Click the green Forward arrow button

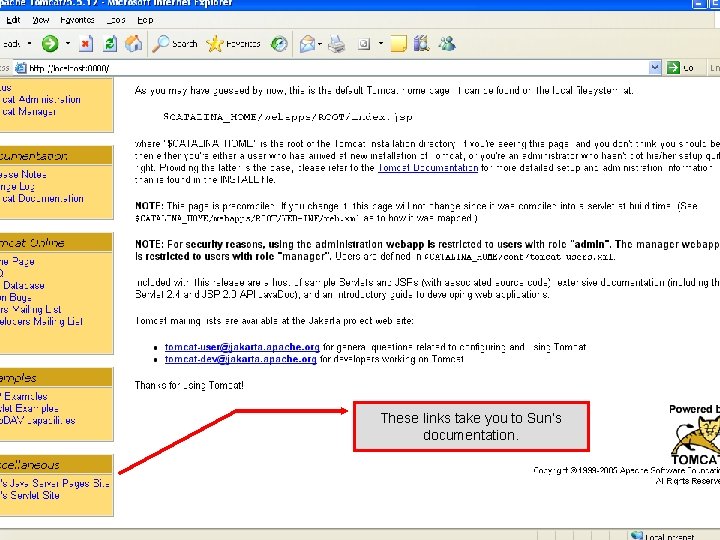50,44
